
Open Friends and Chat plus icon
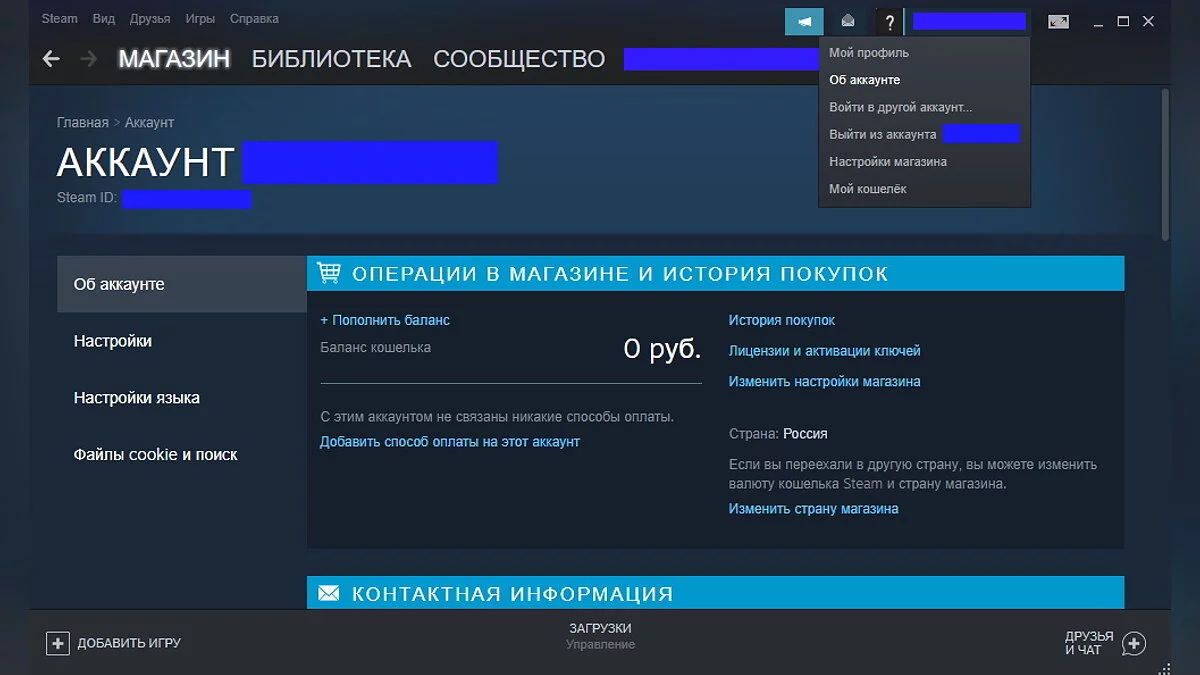(x=1133, y=643)
